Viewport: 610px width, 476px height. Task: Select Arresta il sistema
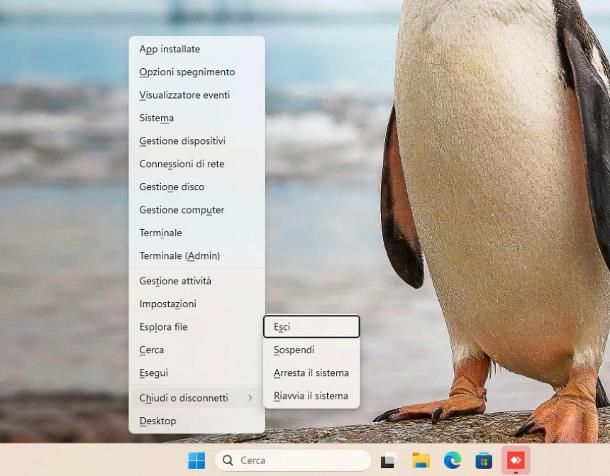(x=311, y=373)
